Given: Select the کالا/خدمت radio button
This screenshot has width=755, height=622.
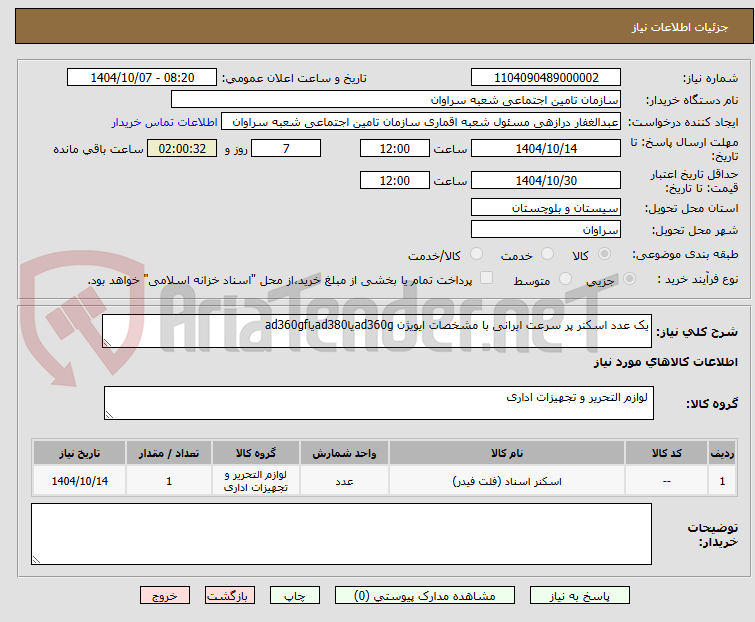Looking at the screenshot, I should (x=476, y=254).
